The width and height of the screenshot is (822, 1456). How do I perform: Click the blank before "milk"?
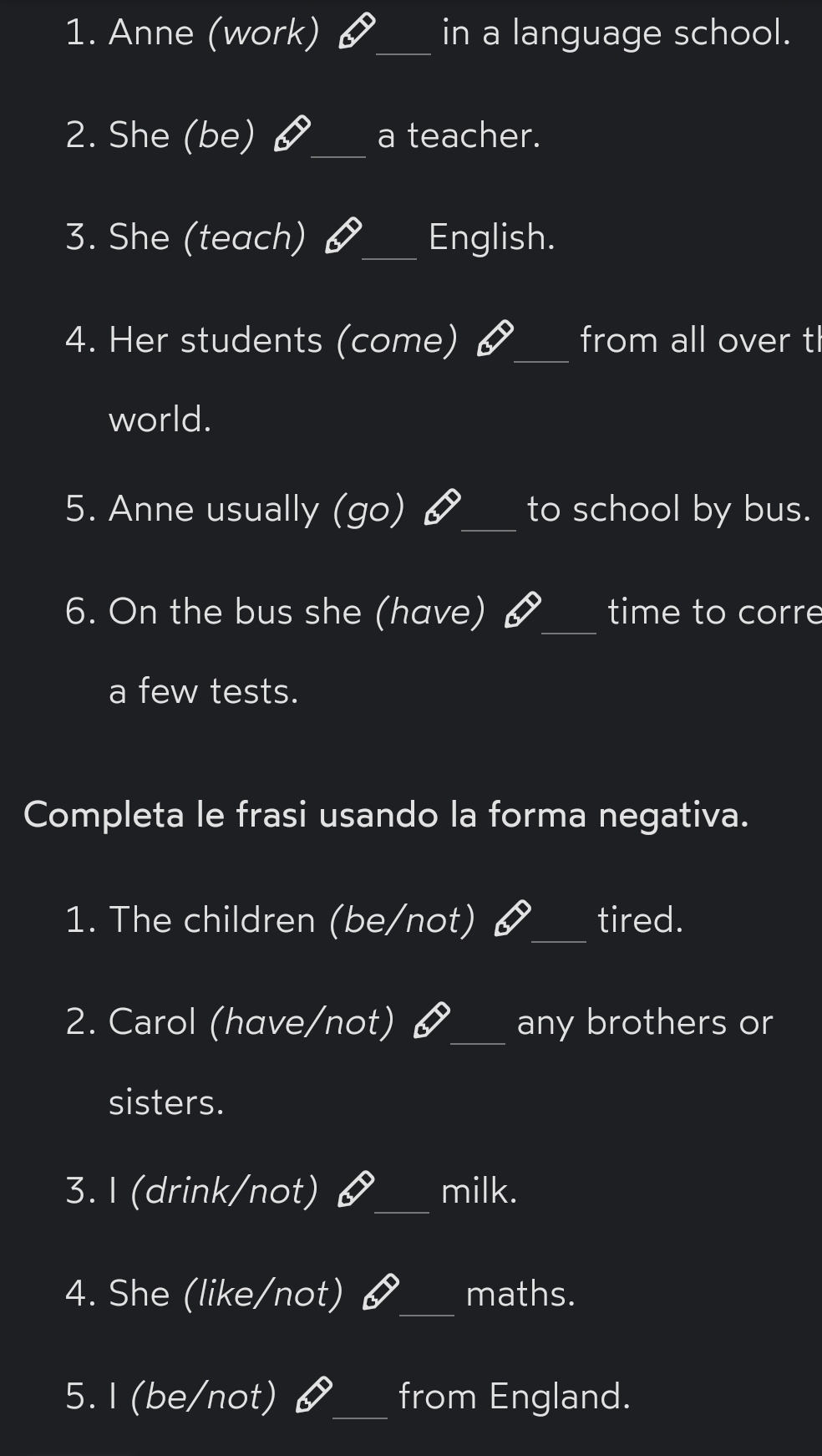(x=402, y=1200)
